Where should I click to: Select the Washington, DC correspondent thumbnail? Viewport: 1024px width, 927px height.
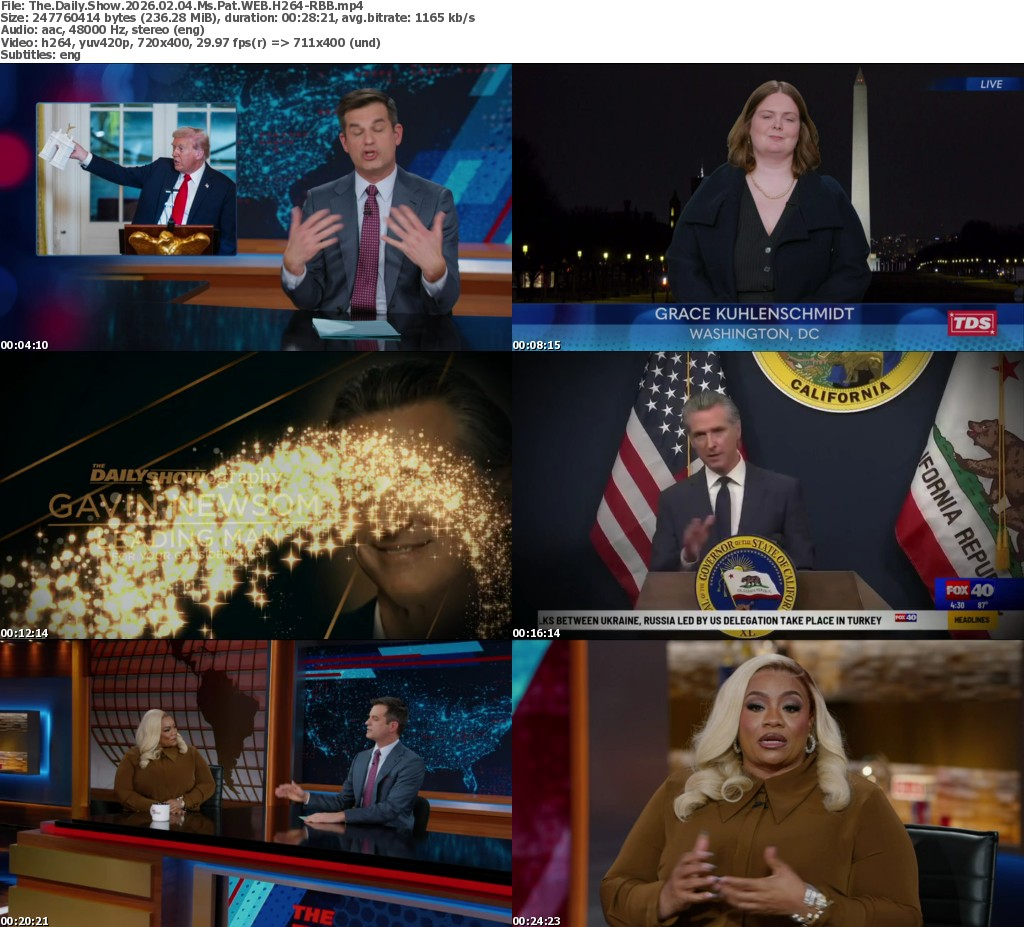coord(768,208)
